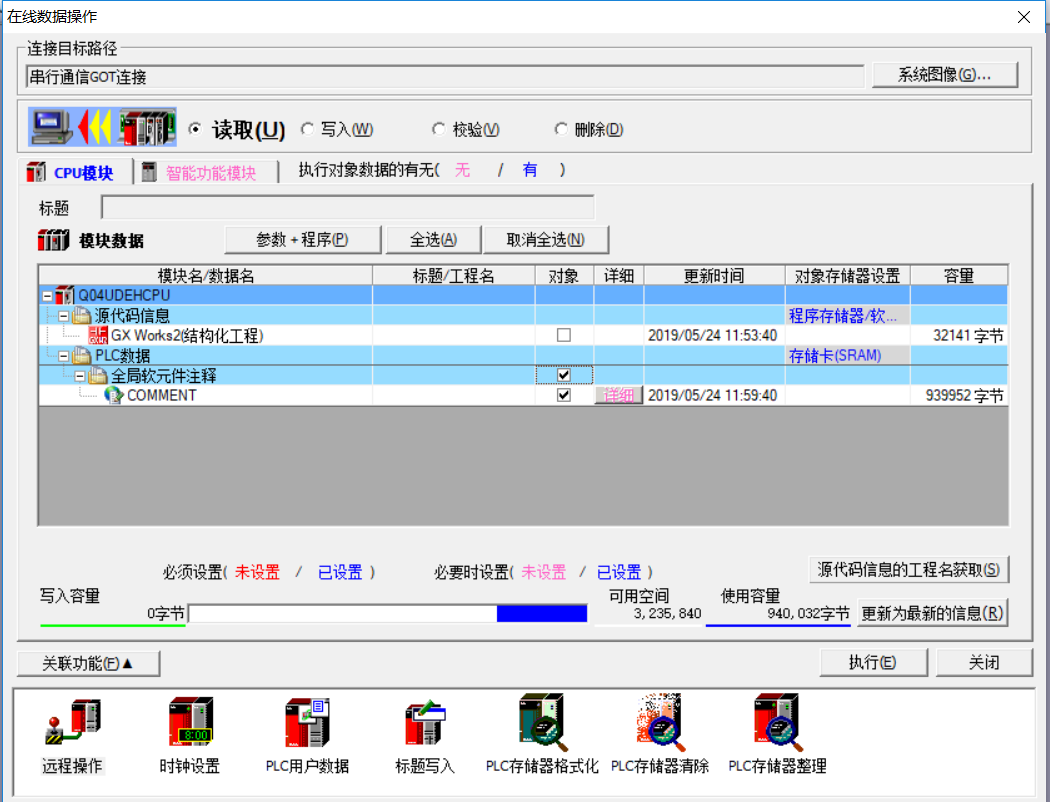Viewport: 1050px width, 802px height.
Task: Select the 校验(V) radio button
Action: pos(439,130)
